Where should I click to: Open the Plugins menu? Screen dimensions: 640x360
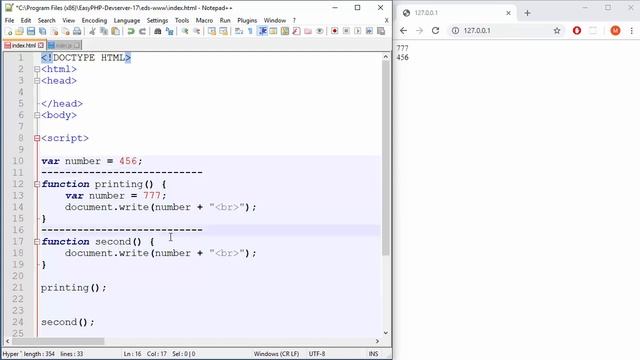pos(247,20)
